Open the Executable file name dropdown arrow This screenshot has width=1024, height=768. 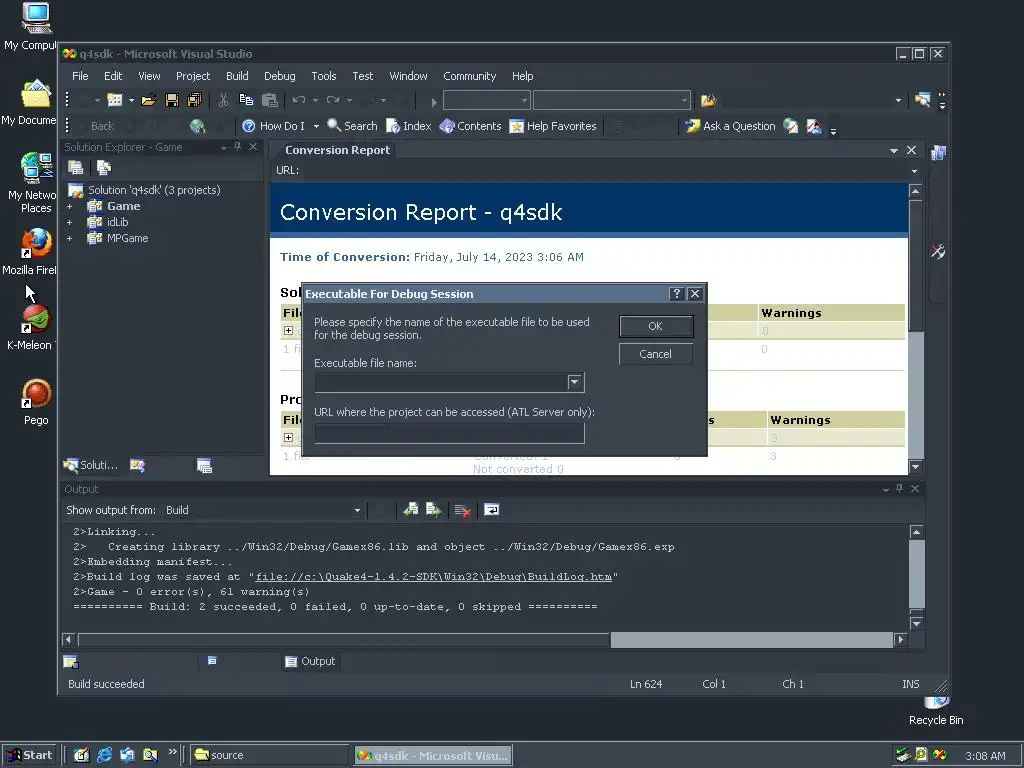pos(575,382)
